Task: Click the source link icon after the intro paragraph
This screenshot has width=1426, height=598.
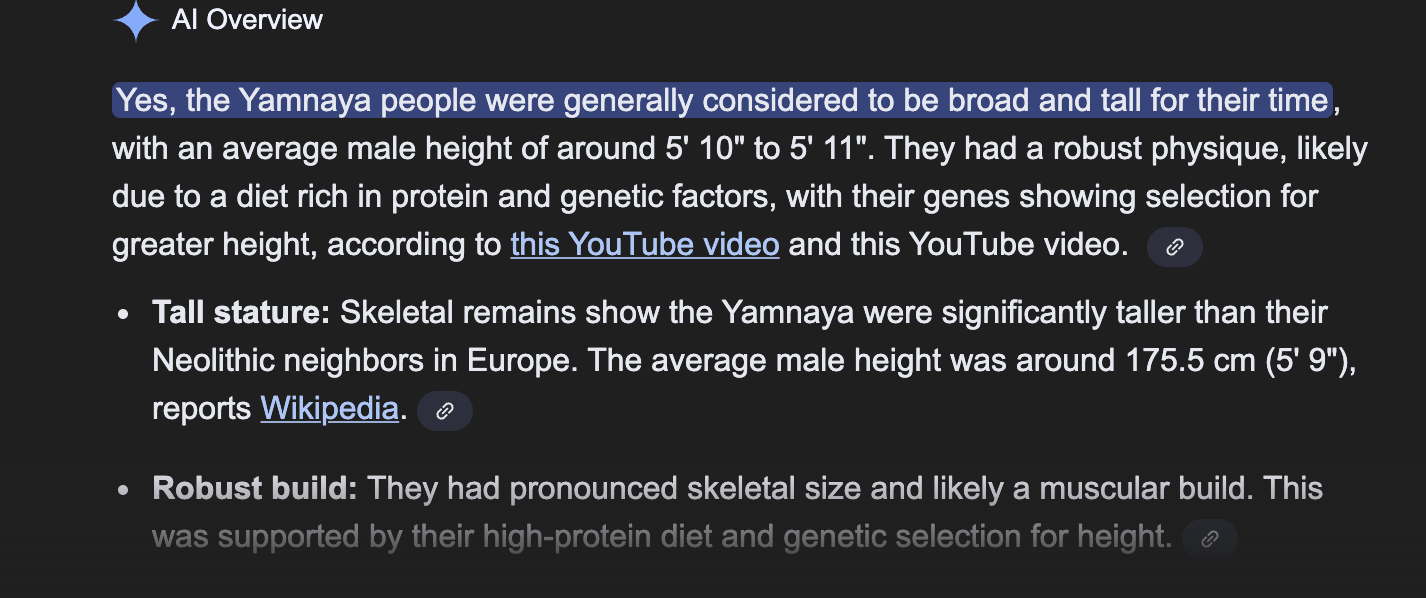Action: 1174,247
